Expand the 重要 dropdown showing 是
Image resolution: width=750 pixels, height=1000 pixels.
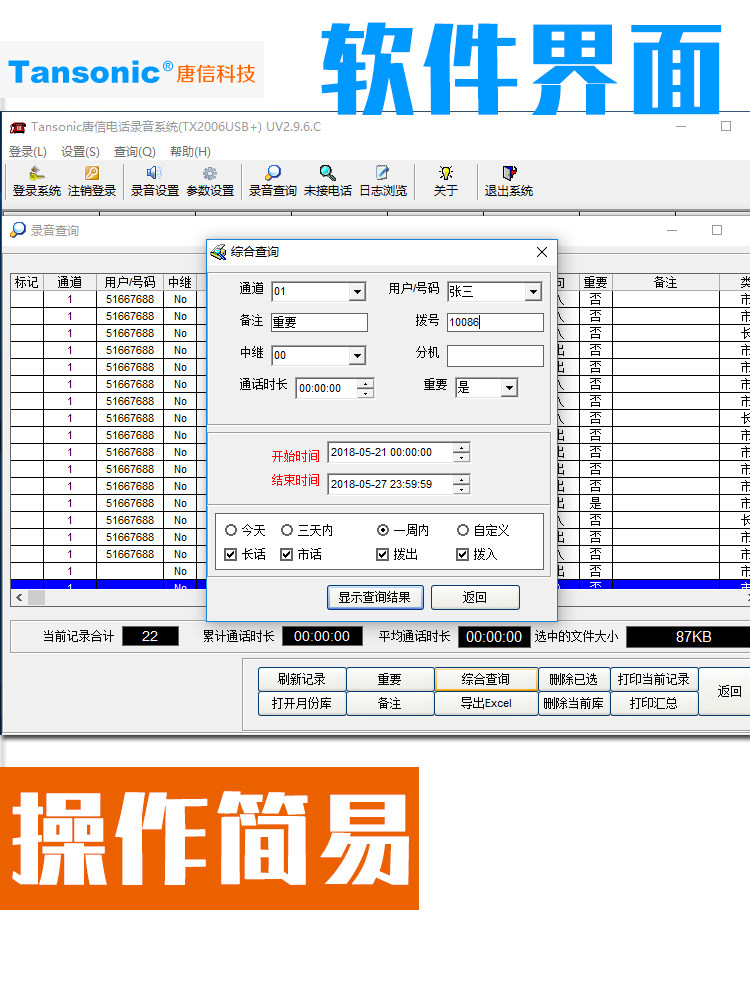pyautogui.click(x=509, y=388)
